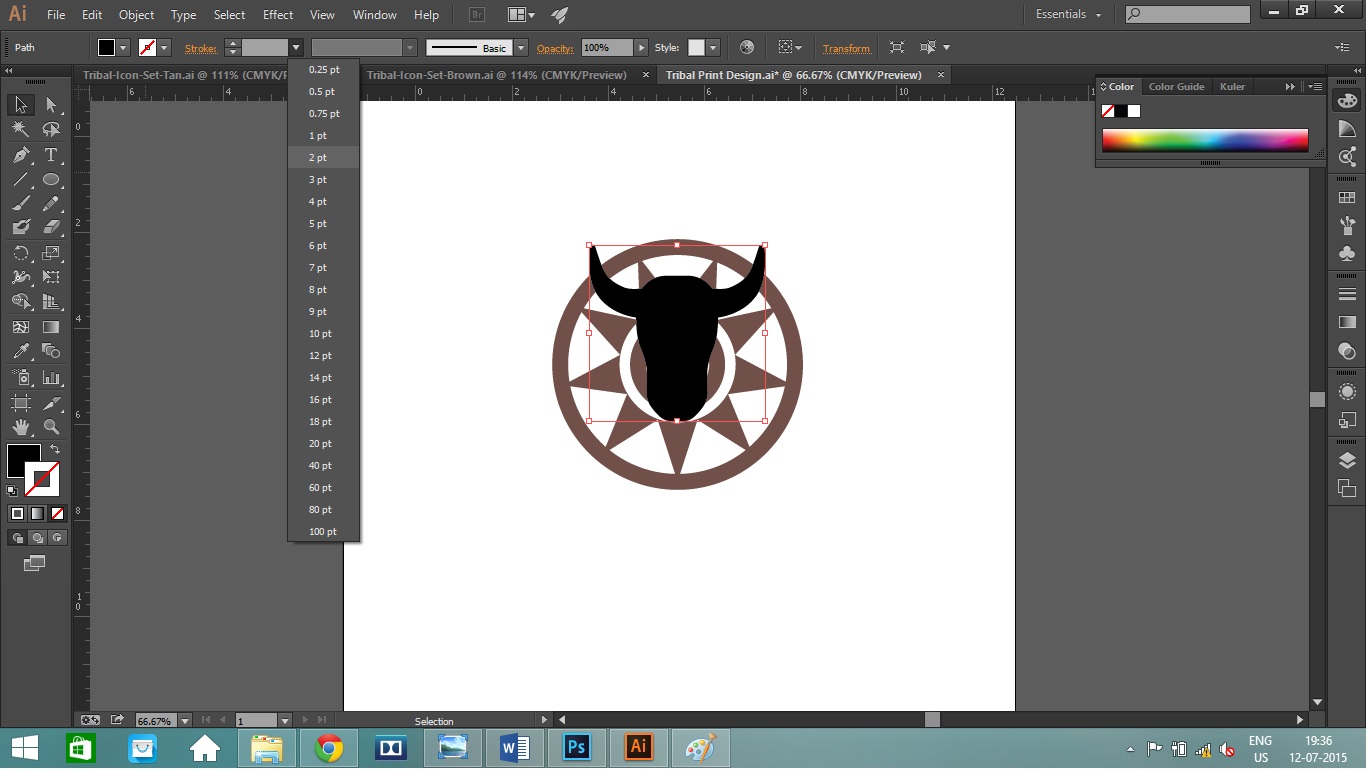The height and width of the screenshot is (770, 1368).
Task: Click the Stroke panel link
Action: click(x=201, y=48)
